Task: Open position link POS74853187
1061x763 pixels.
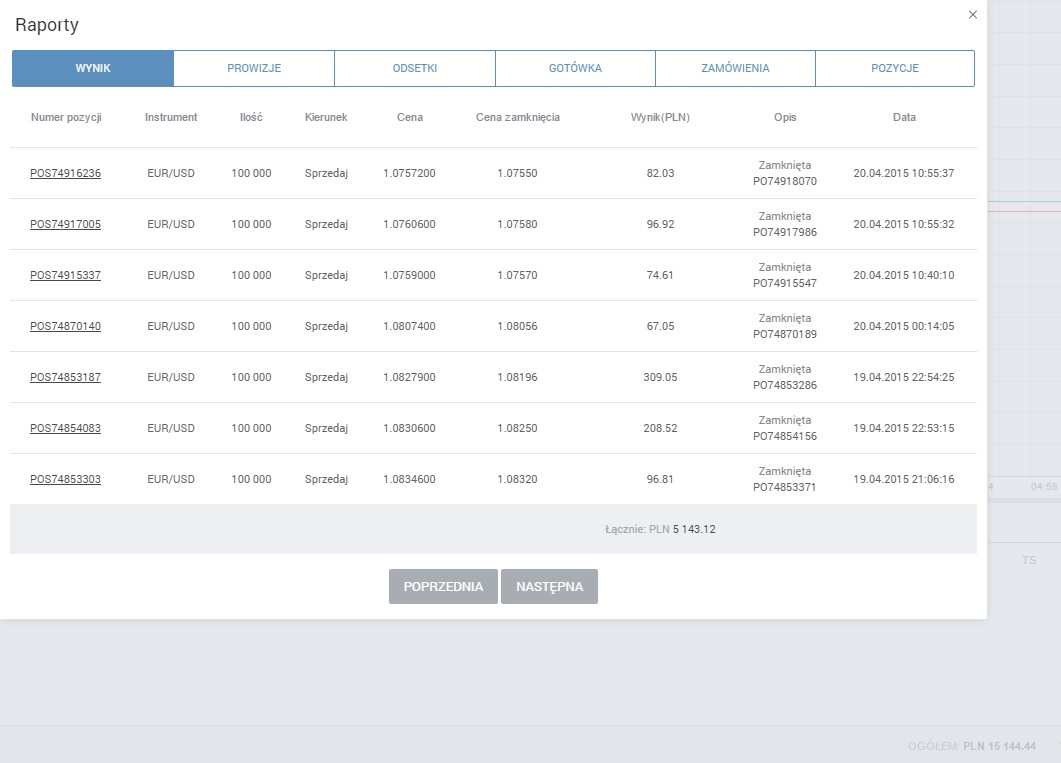Action: (x=65, y=377)
